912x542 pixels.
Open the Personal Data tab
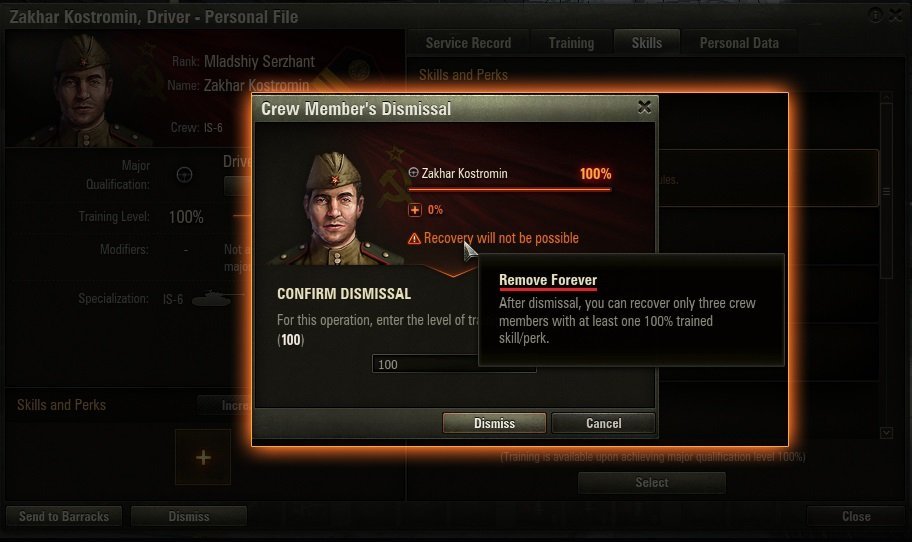click(739, 43)
